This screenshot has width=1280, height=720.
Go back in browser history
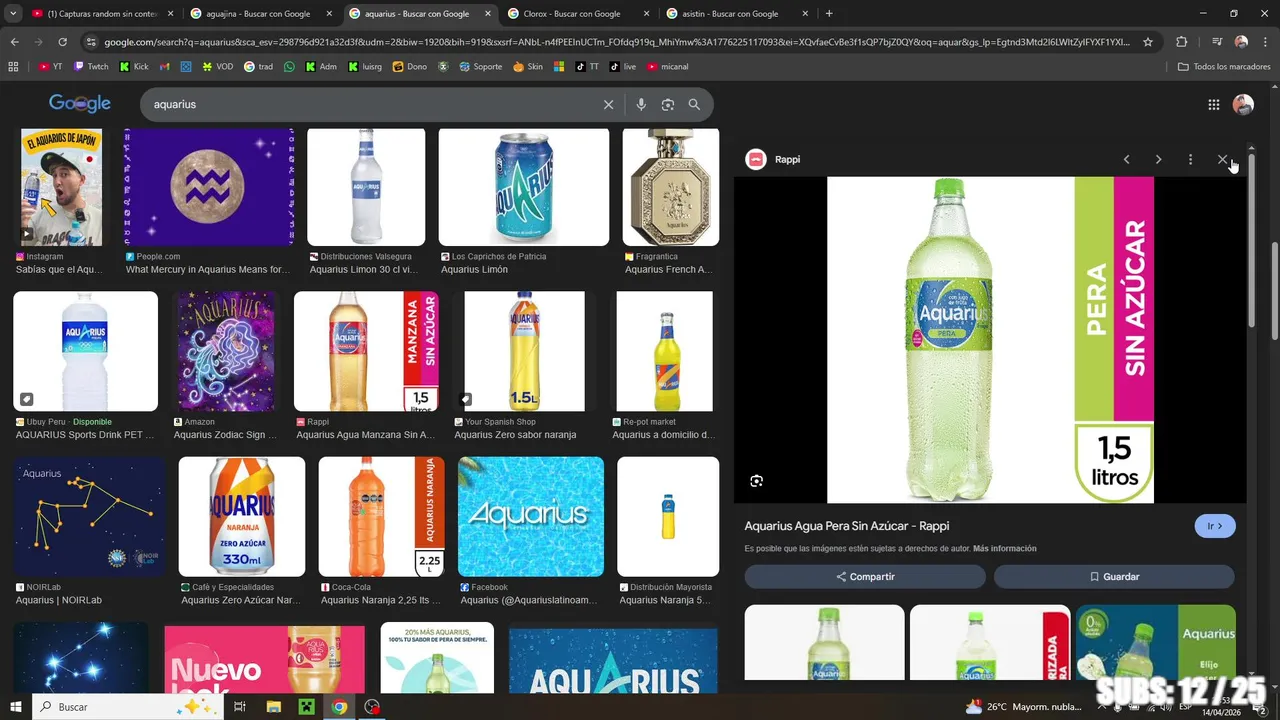point(14,42)
